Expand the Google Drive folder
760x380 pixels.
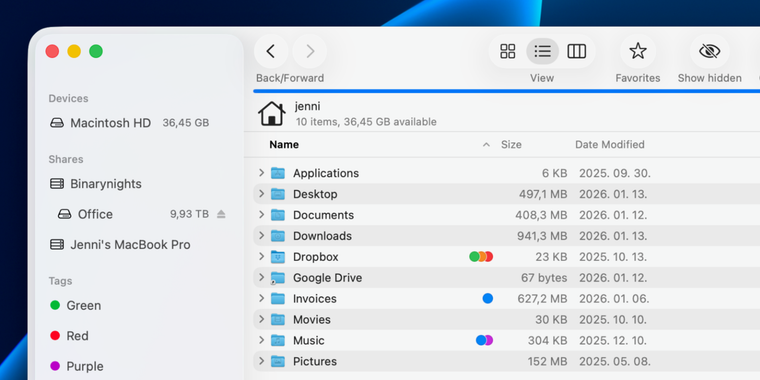click(261, 277)
